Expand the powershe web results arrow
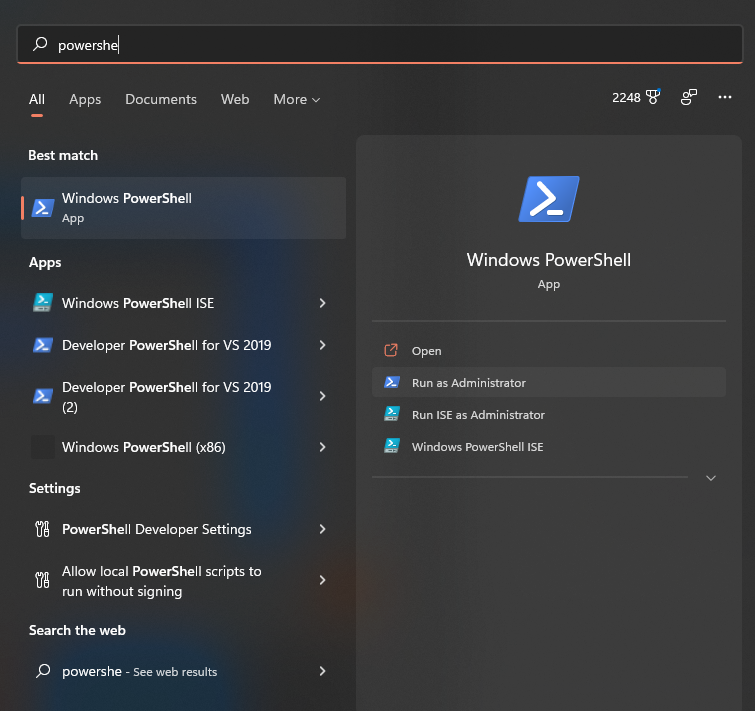Image resolution: width=755 pixels, height=711 pixels. tap(323, 671)
